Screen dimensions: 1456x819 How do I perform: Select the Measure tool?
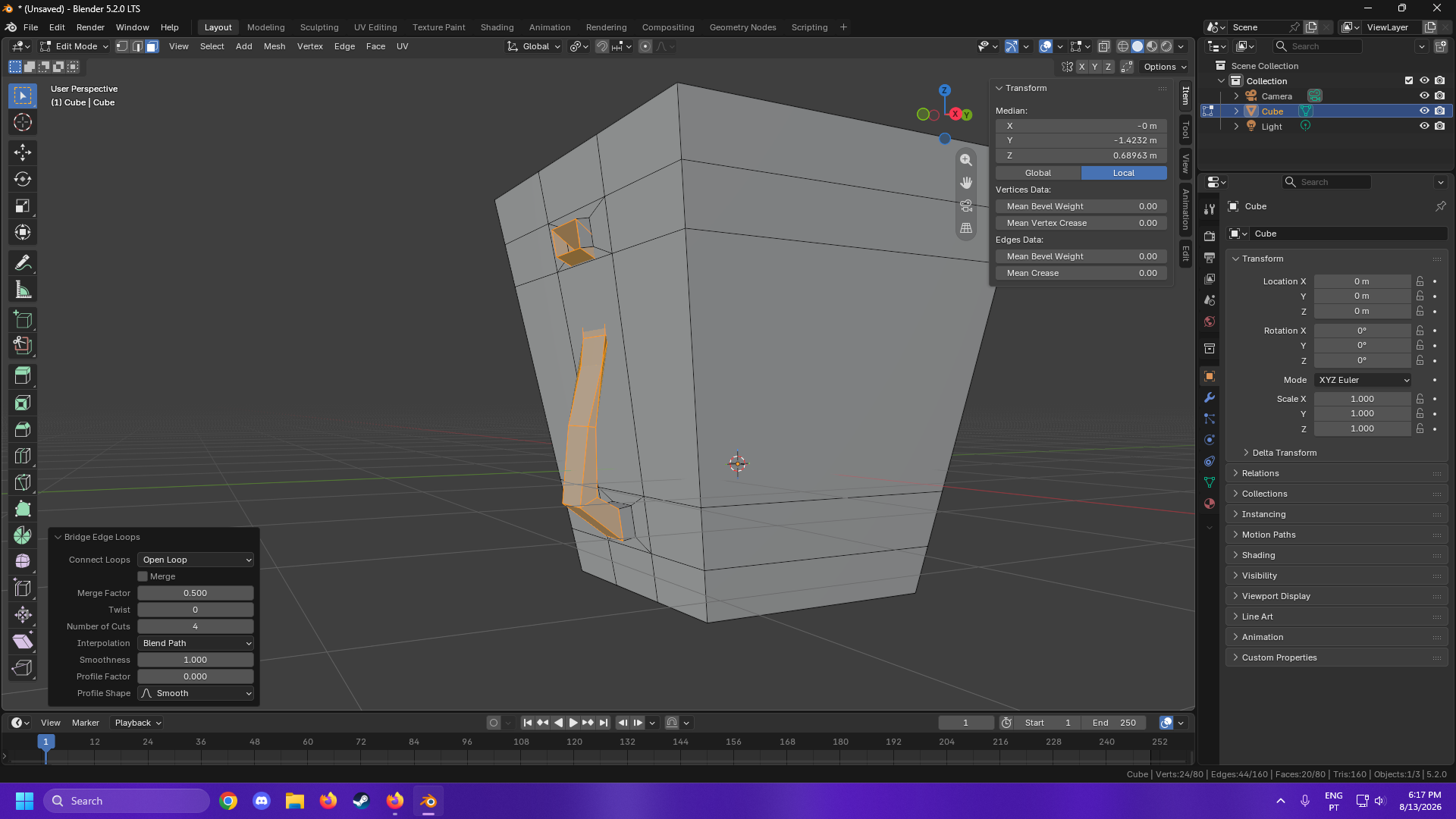[23, 289]
